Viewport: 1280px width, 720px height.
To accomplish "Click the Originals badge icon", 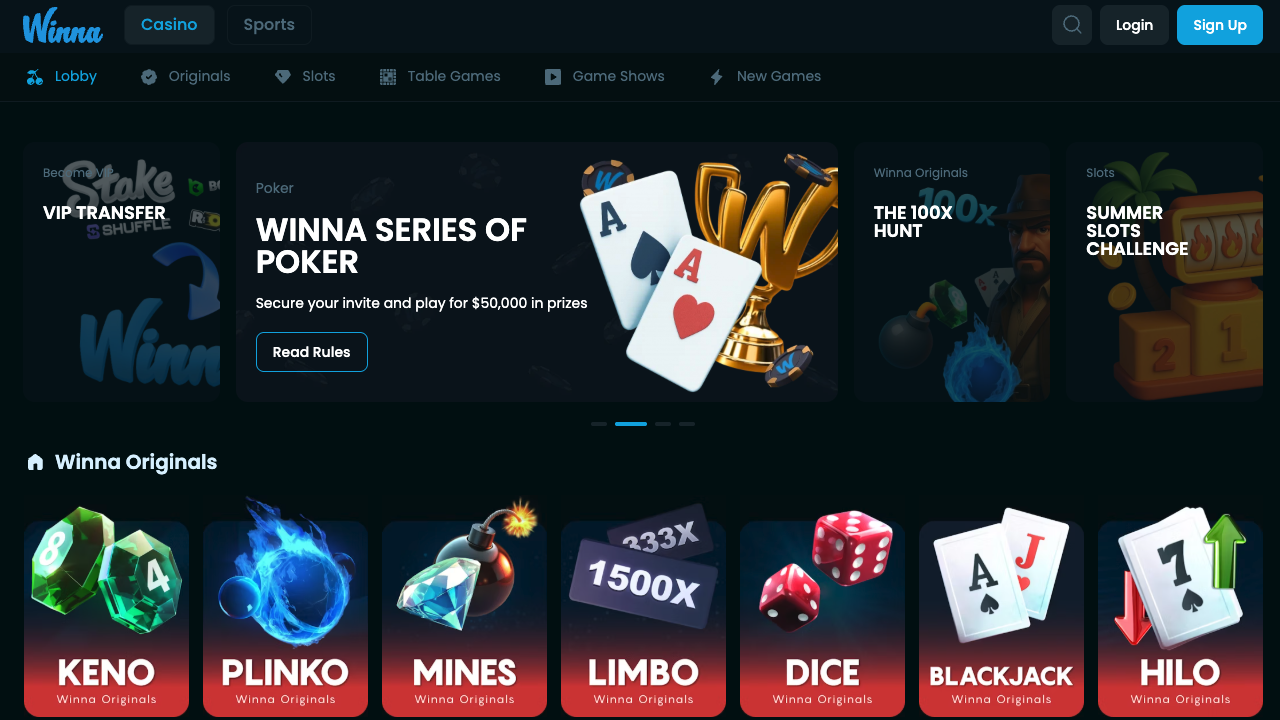I will 149,77.
